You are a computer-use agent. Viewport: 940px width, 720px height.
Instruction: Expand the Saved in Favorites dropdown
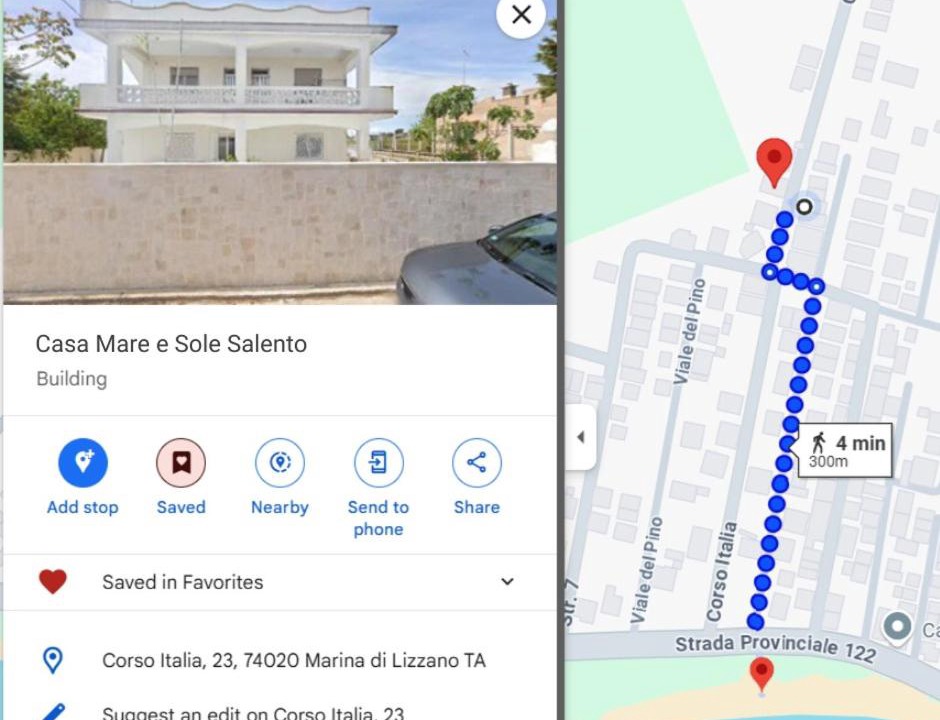click(x=507, y=582)
